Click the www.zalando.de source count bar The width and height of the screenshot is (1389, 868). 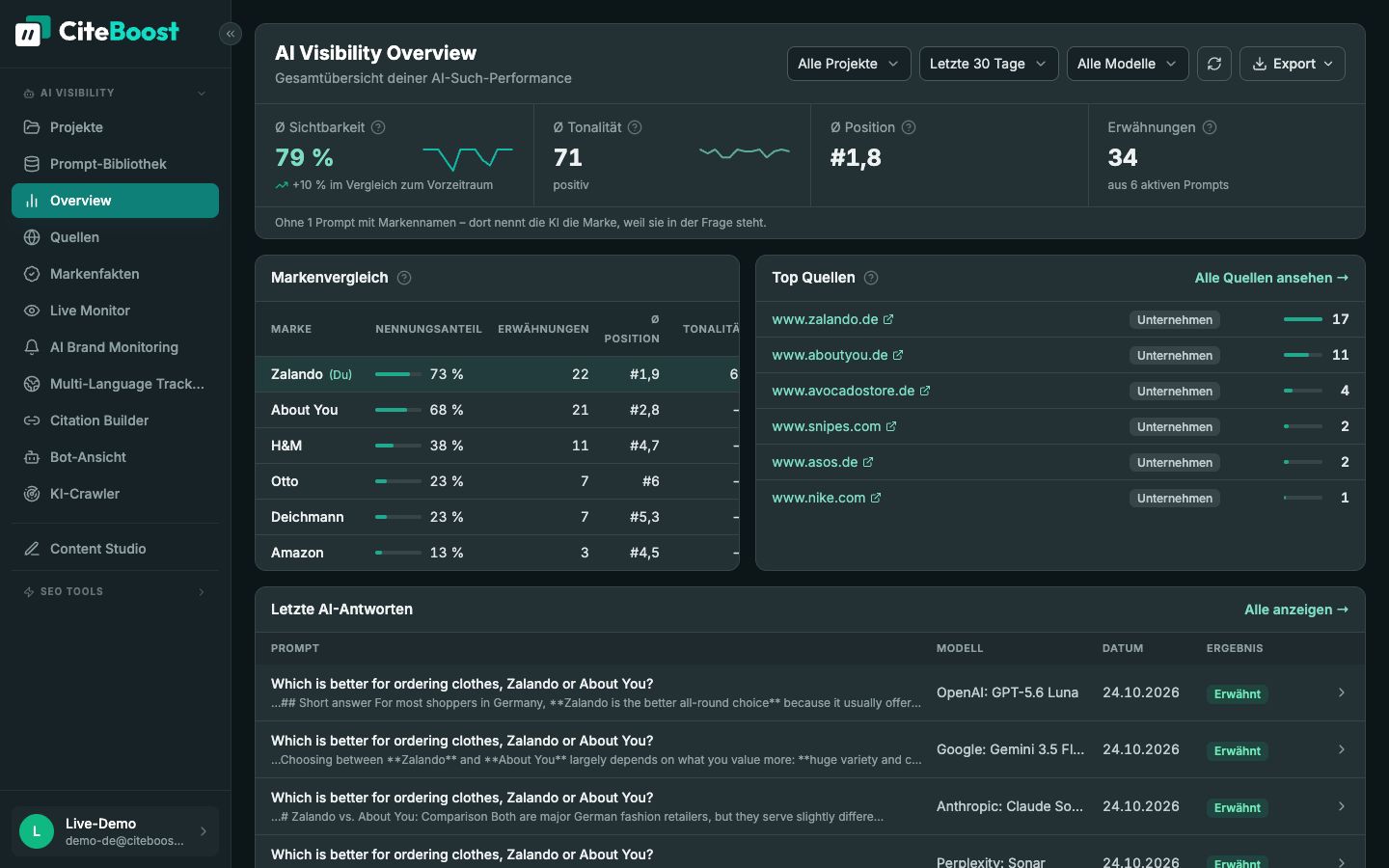[1303, 319]
